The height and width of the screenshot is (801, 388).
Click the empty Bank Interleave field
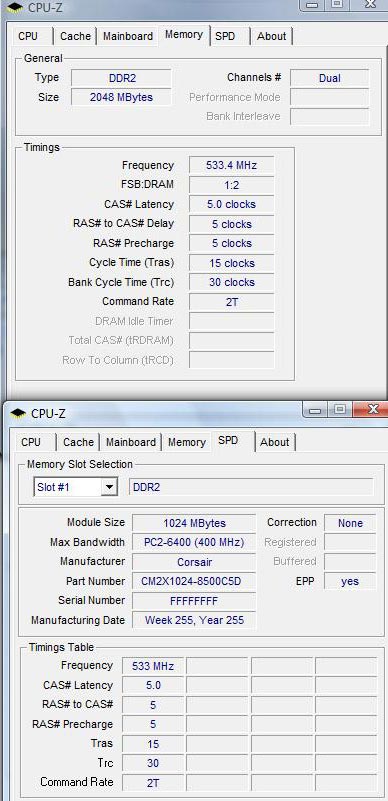pyautogui.click(x=329, y=116)
